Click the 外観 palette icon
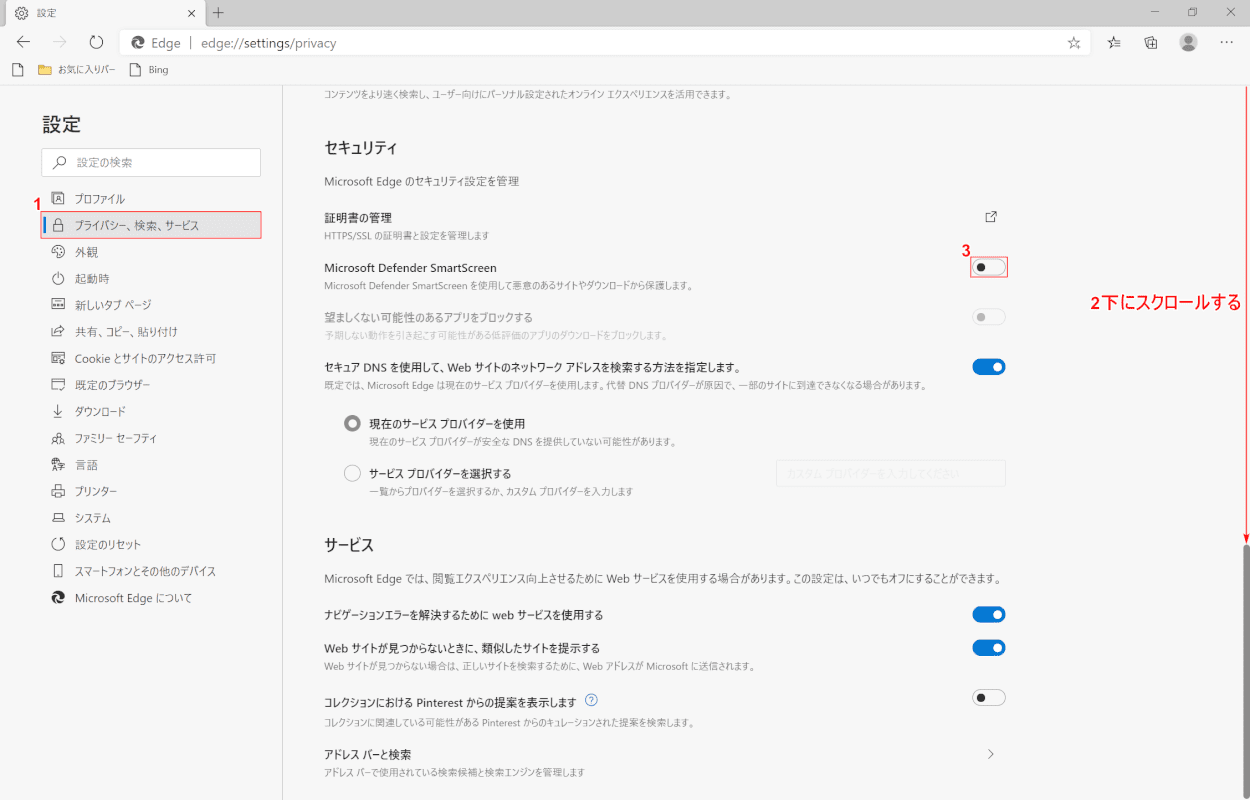This screenshot has height=800, width=1250. coord(58,252)
